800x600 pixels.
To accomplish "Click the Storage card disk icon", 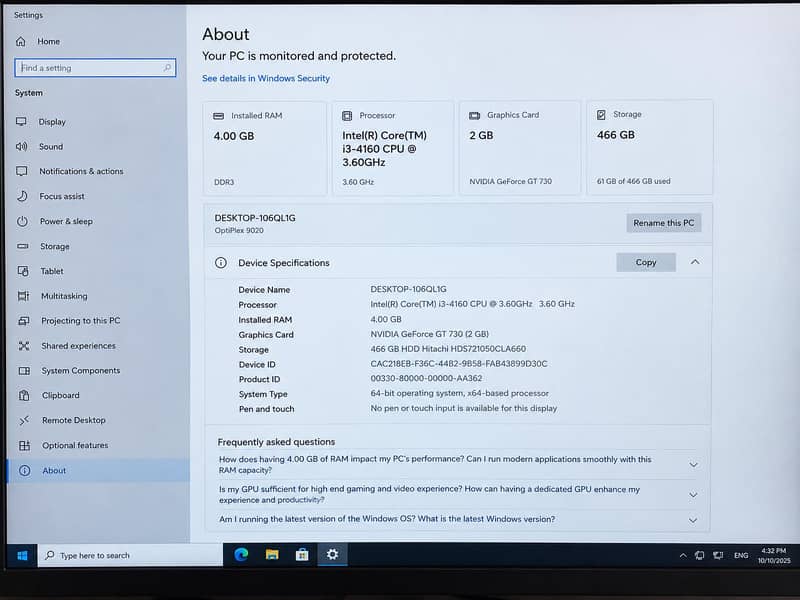I will point(602,115).
